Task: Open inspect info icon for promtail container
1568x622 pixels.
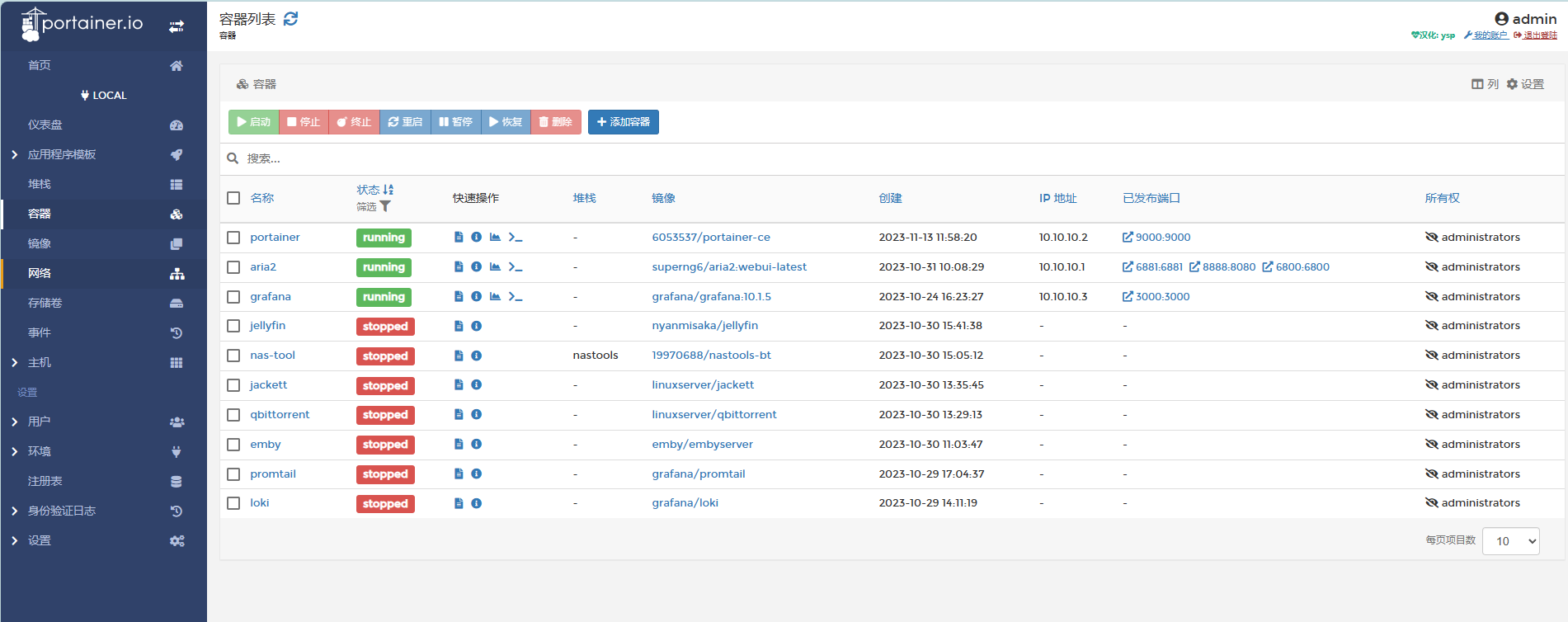Action: (x=476, y=474)
